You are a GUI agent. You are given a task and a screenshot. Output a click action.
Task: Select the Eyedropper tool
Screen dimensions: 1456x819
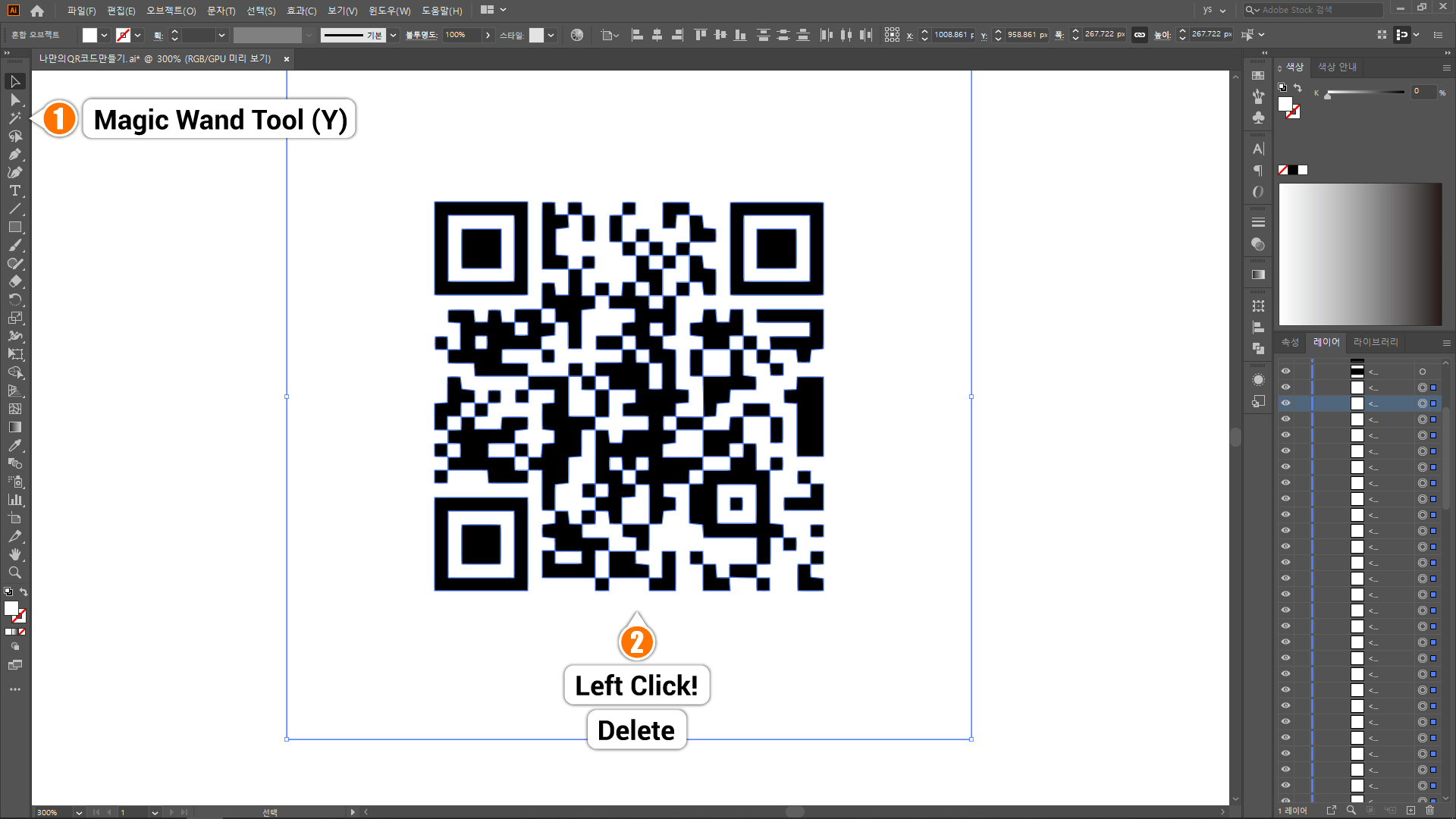pos(15,445)
